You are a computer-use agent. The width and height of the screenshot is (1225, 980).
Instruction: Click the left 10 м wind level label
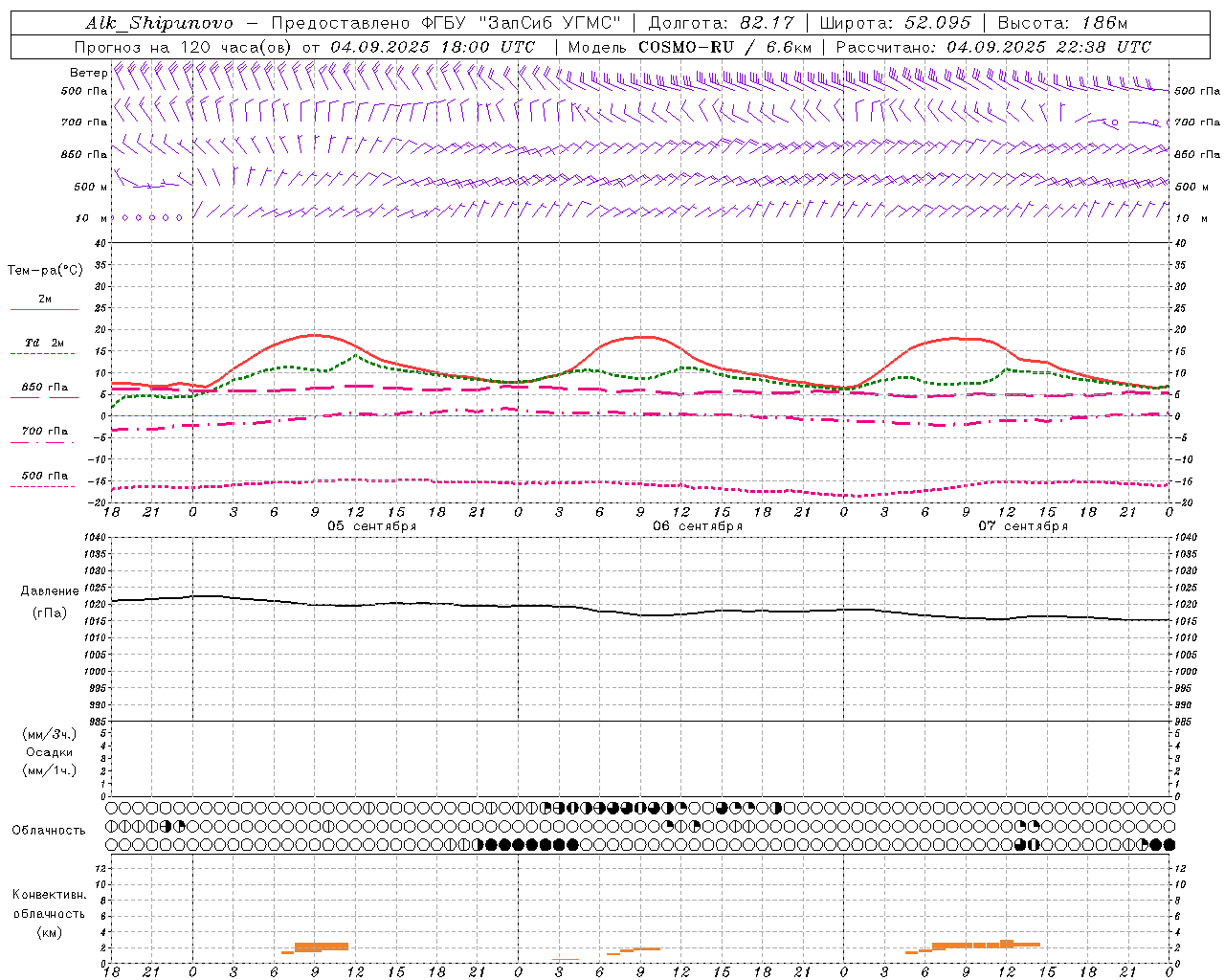[92, 218]
